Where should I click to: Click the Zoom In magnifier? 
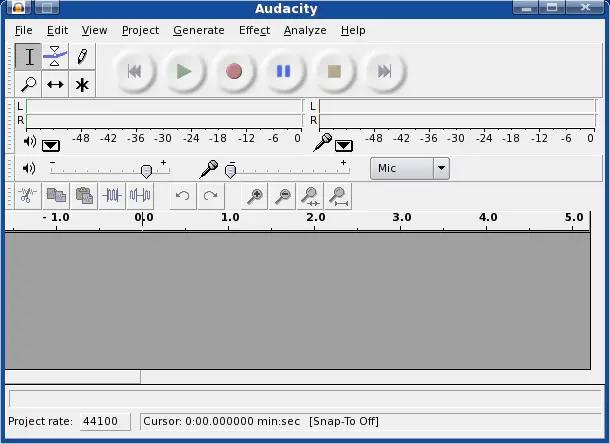[x=256, y=196]
